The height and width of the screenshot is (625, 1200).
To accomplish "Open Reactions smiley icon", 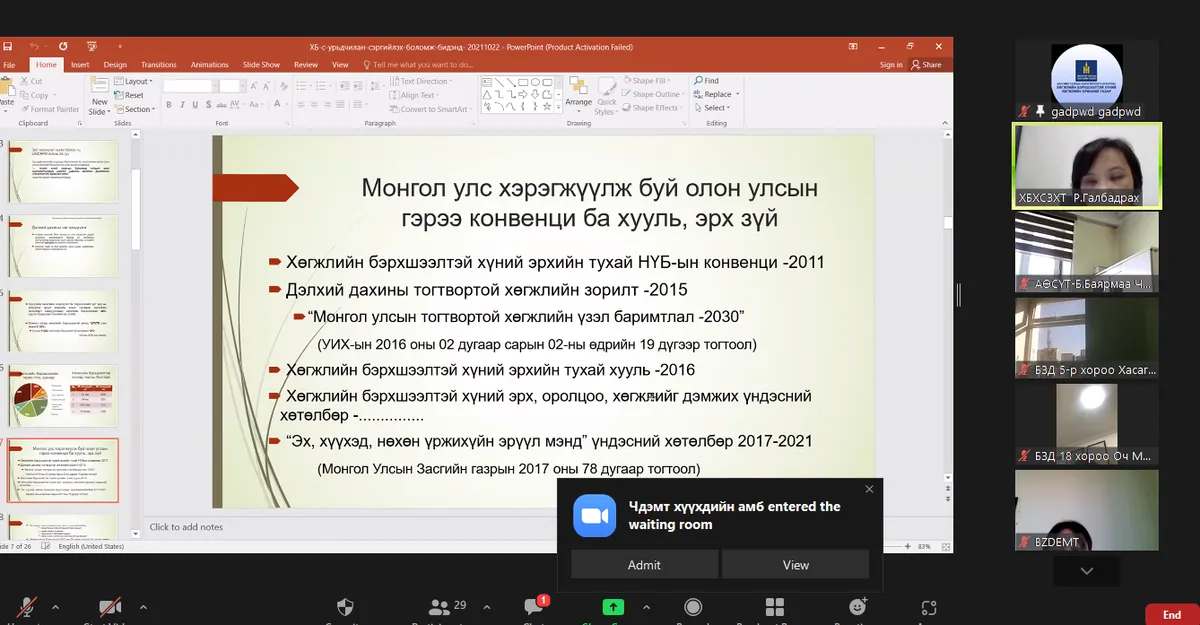I will click(x=857, y=607).
